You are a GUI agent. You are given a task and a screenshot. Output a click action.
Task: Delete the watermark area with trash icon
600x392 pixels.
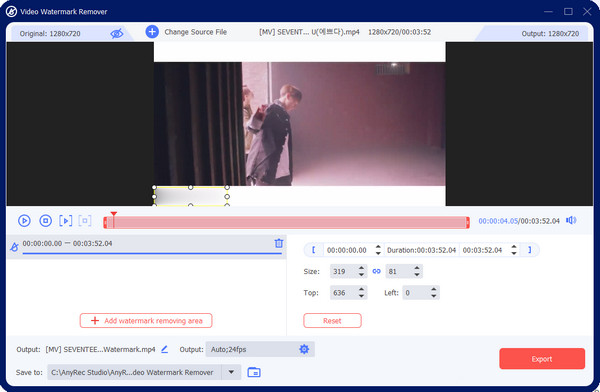[279, 243]
